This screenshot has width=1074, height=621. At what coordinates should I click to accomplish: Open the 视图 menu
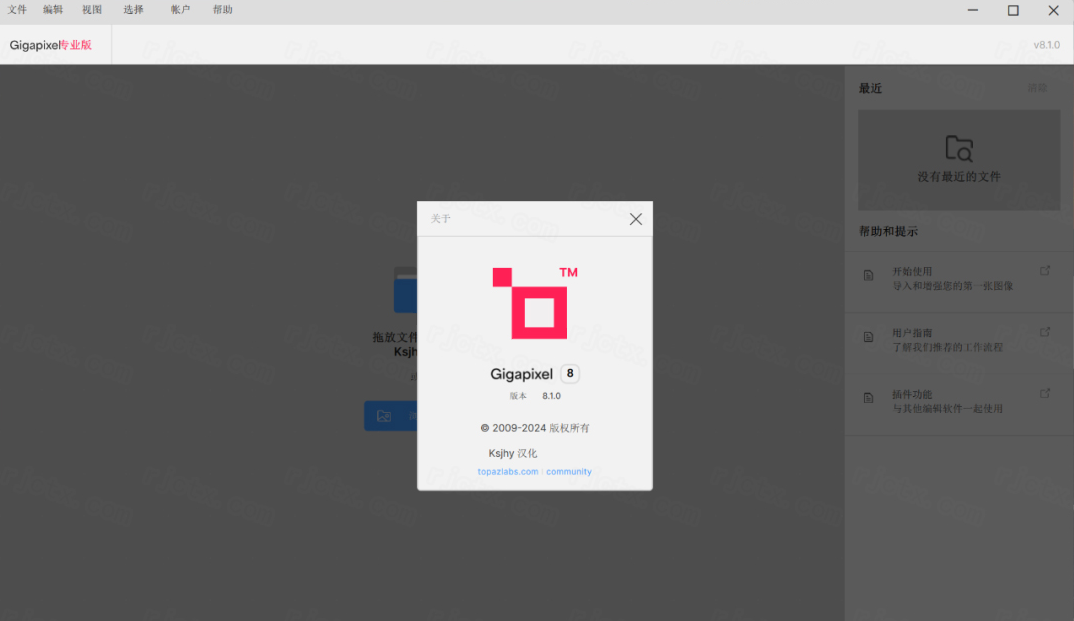(x=92, y=10)
